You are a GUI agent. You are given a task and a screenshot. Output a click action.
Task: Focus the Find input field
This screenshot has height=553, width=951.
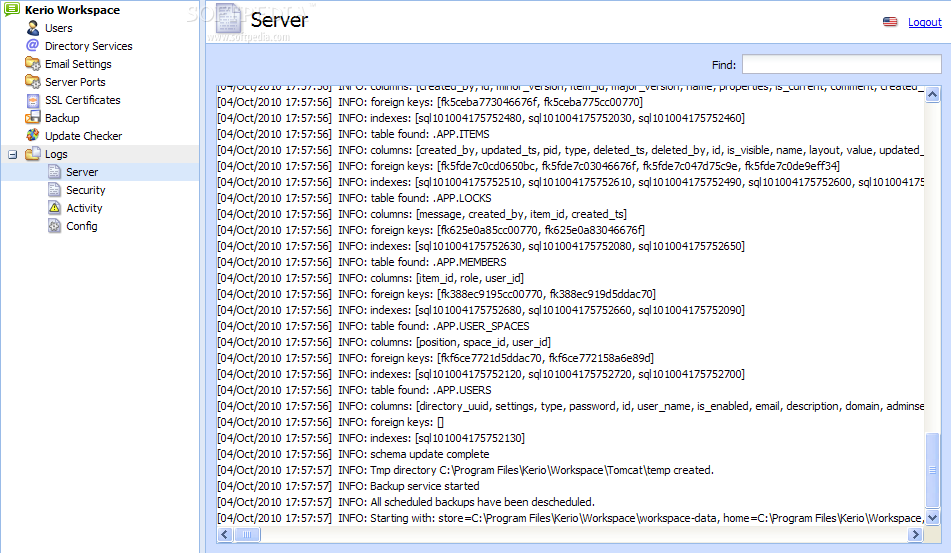pos(841,64)
